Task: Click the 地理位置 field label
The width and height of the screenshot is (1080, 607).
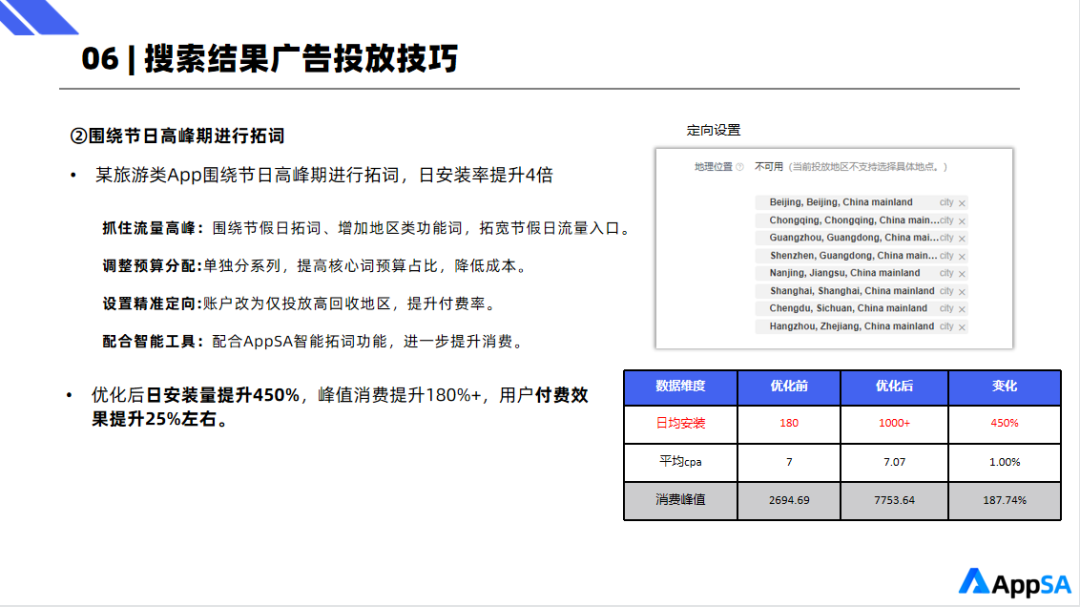Action: 713,167
